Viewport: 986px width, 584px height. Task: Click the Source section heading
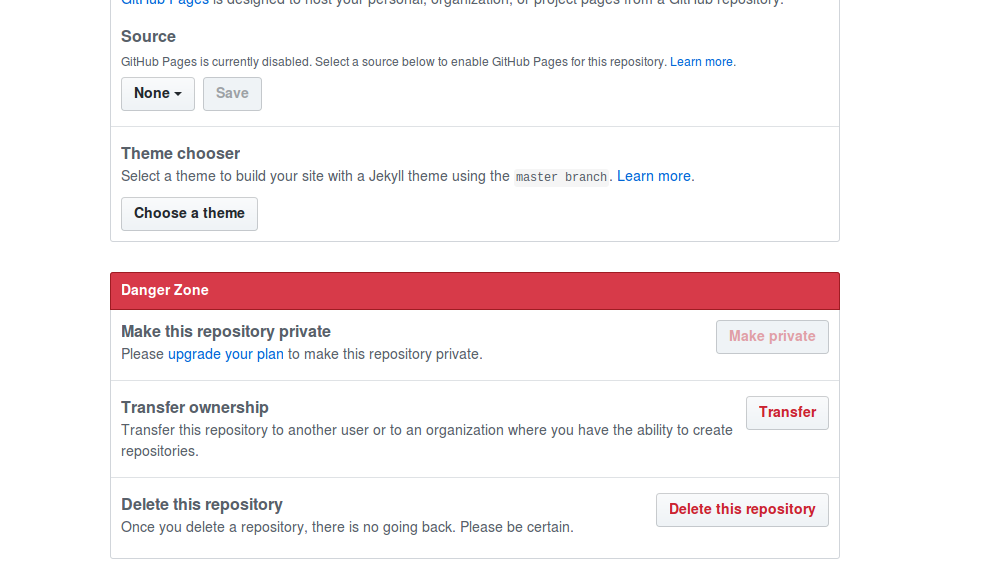pos(148,37)
